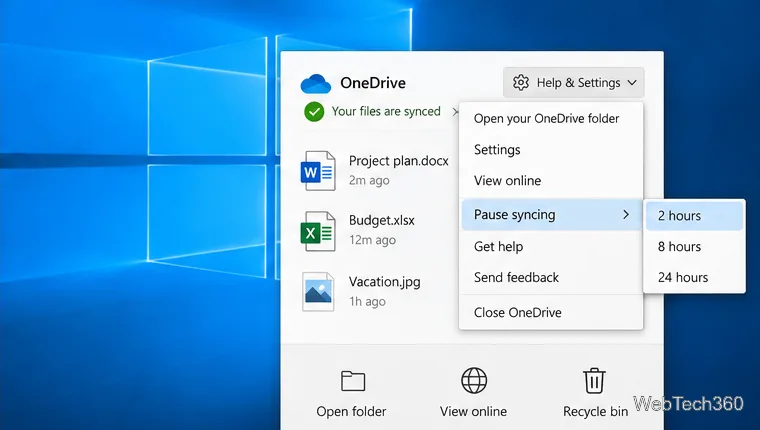
Task: Click the green synced checkmark icon
Action: pos(314,111)
